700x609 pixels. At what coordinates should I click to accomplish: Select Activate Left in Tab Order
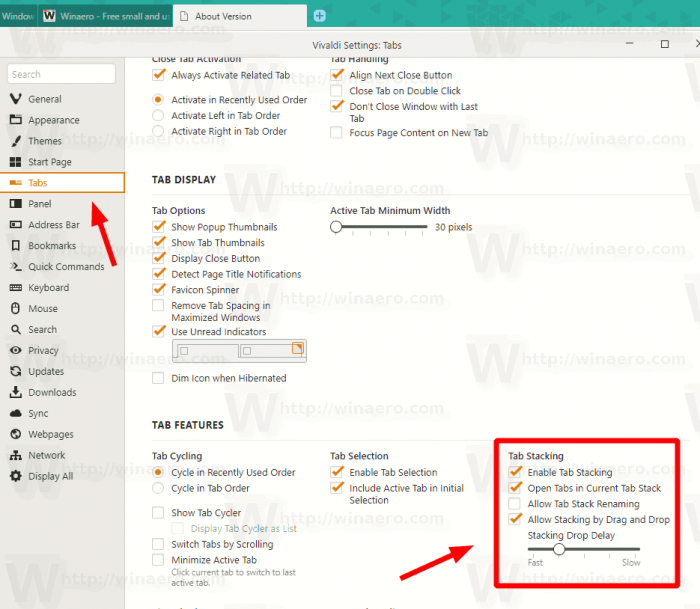[x=158, y=115]
